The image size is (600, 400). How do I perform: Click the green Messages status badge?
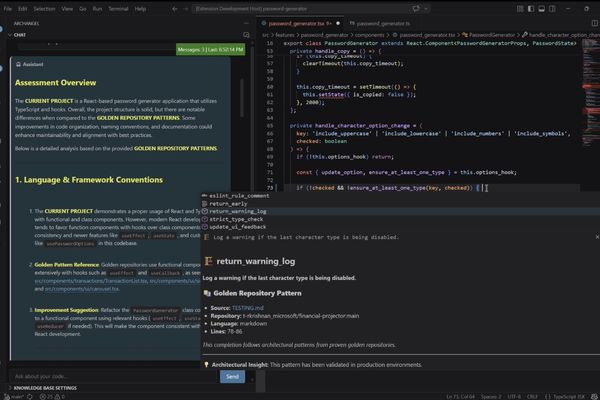[210, 49]
